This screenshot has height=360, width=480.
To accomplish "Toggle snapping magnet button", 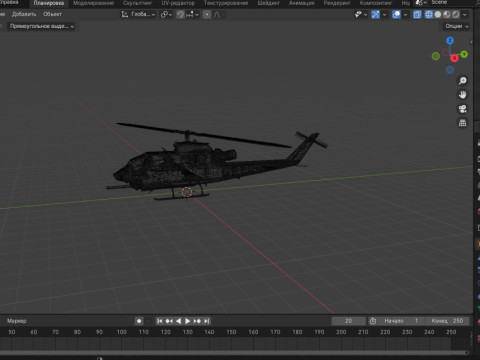I will [x=180, y=15].
